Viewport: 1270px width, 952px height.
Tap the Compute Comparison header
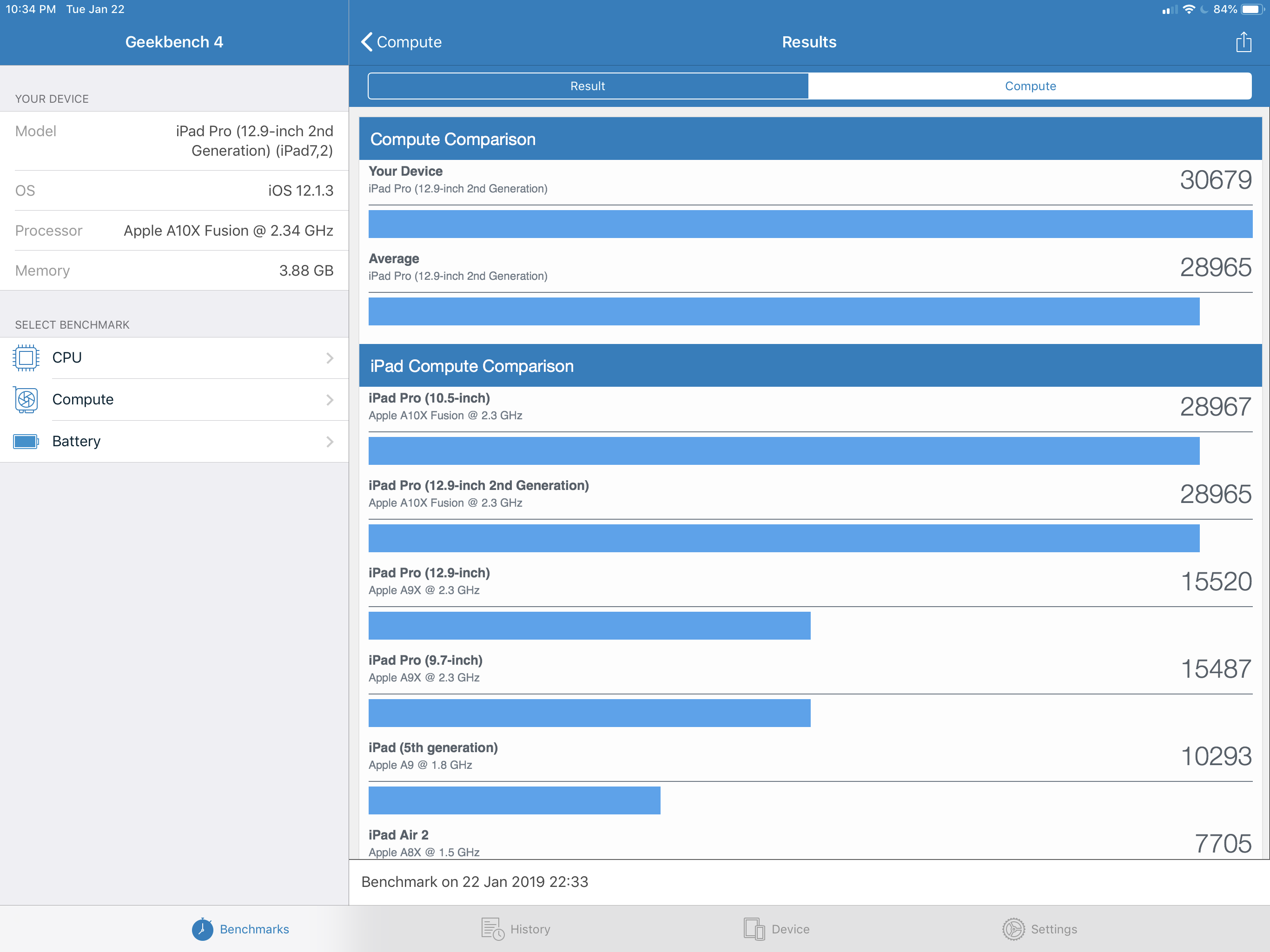pos(810,139)
